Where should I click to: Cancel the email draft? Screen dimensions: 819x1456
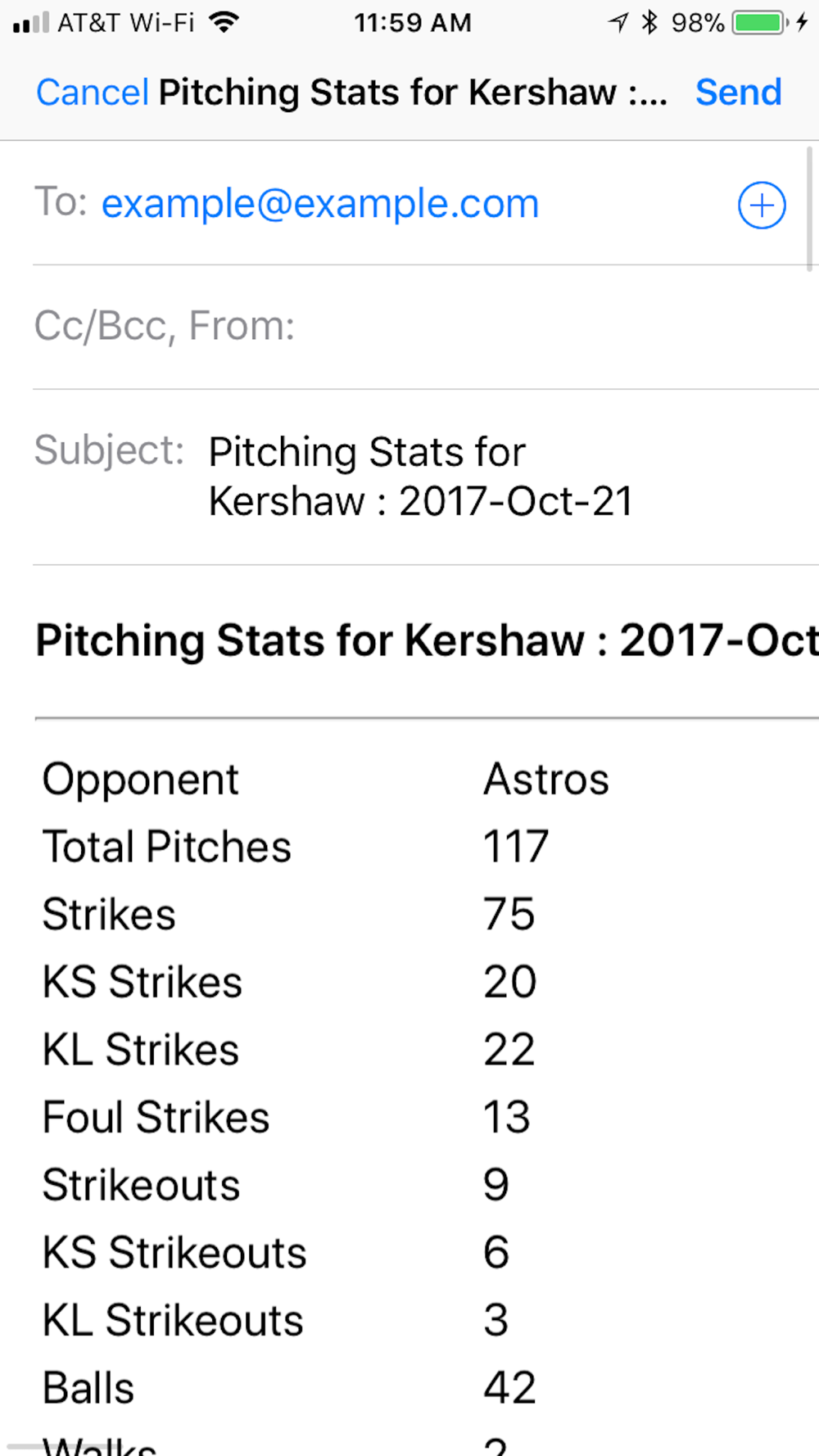92,92
